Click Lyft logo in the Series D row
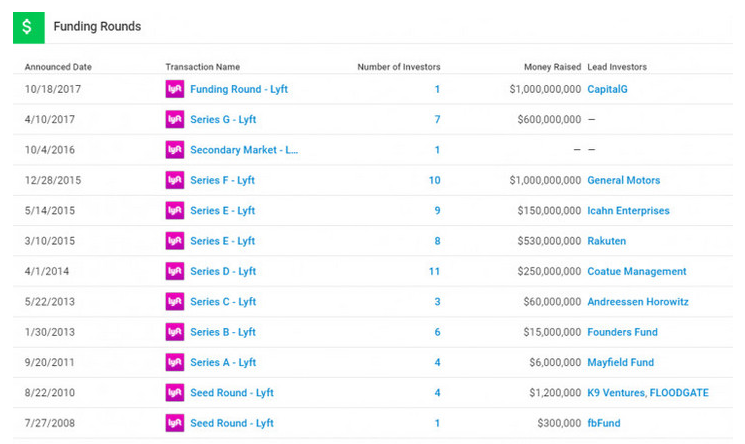This screenshot has width=745, height=444. click(x=175, y=271)
